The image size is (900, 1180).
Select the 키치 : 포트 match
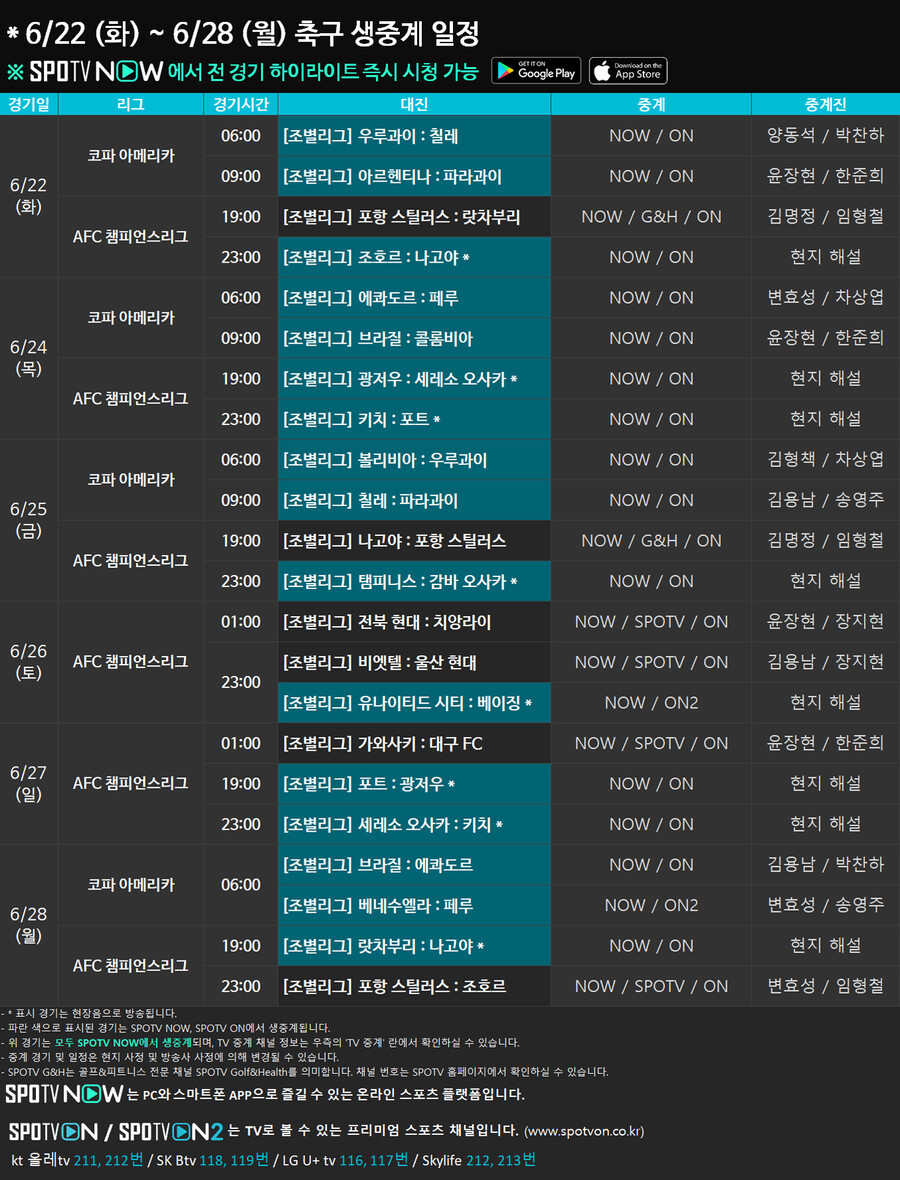[x=414, y=419]
